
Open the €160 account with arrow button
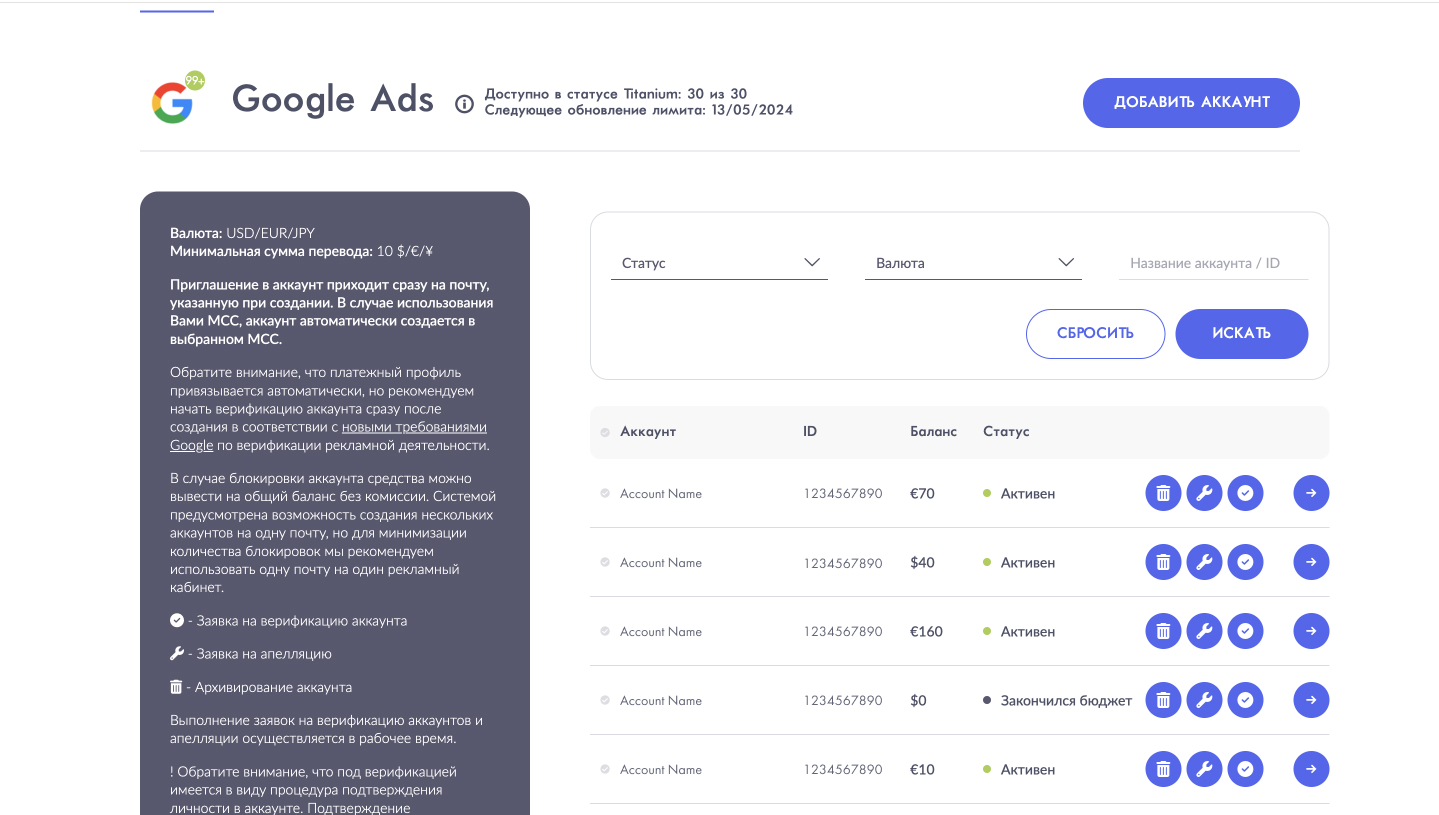1311,631
